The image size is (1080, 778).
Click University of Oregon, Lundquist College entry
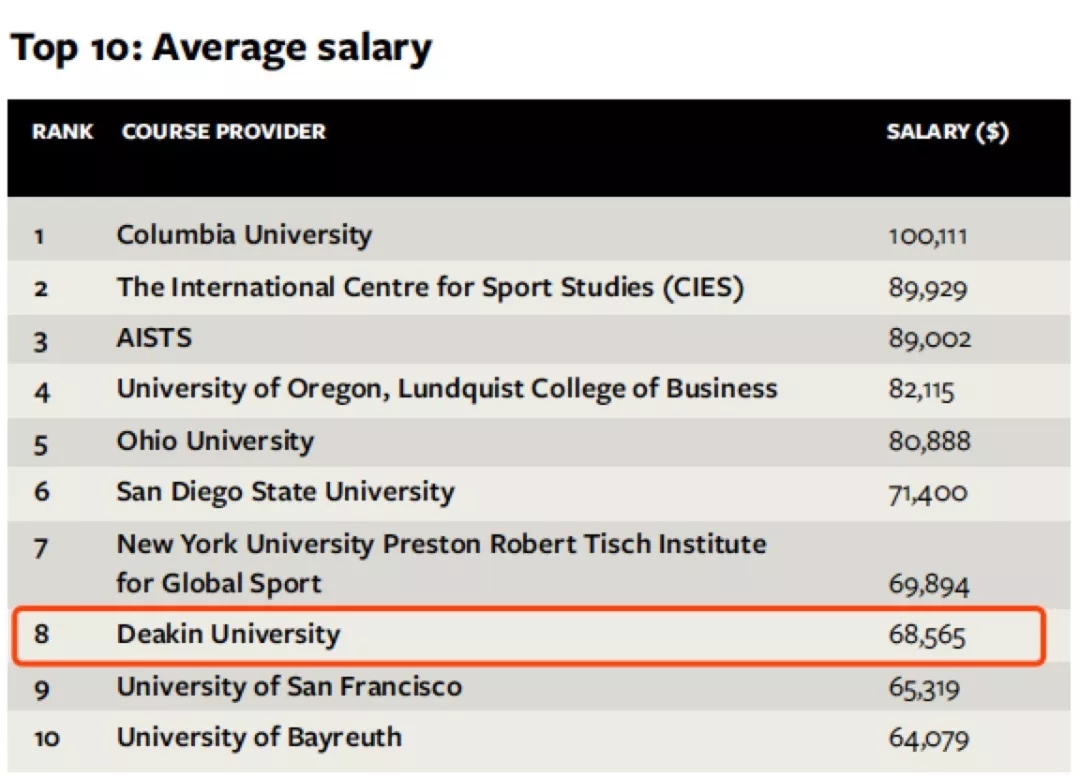click(446, 389)
